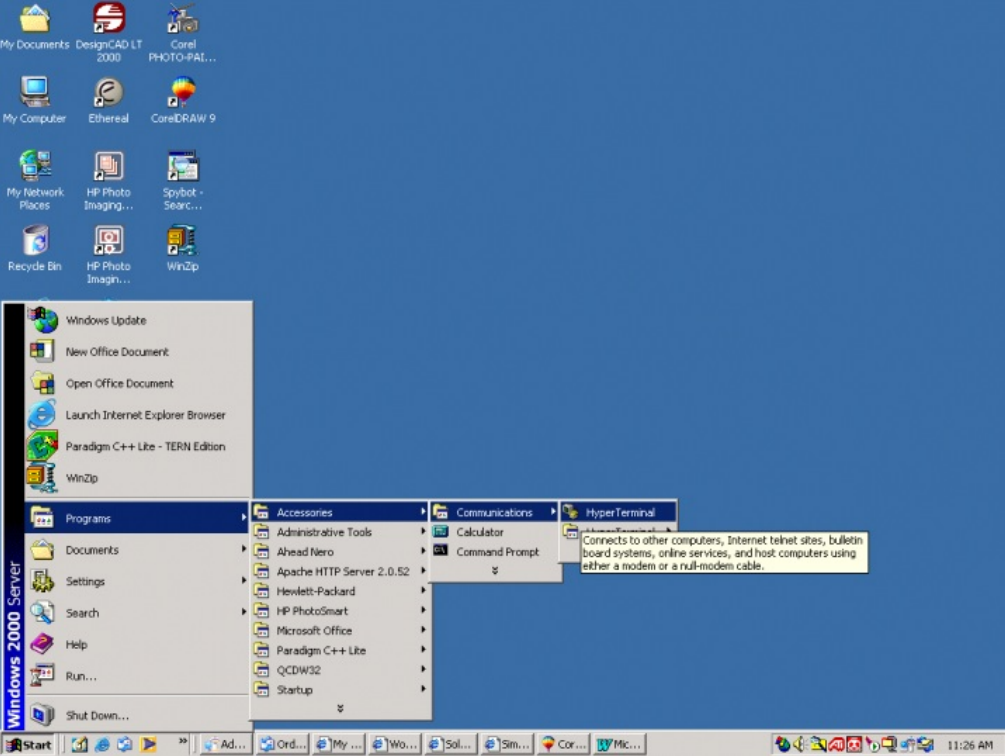Show more programs with the Programs menu chevron
The width and height of the screenshot is (1005, 756).
[x=340, y=709]
